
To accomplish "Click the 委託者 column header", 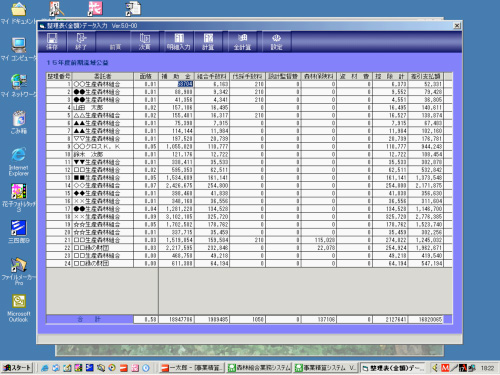I will coord(103,76).
